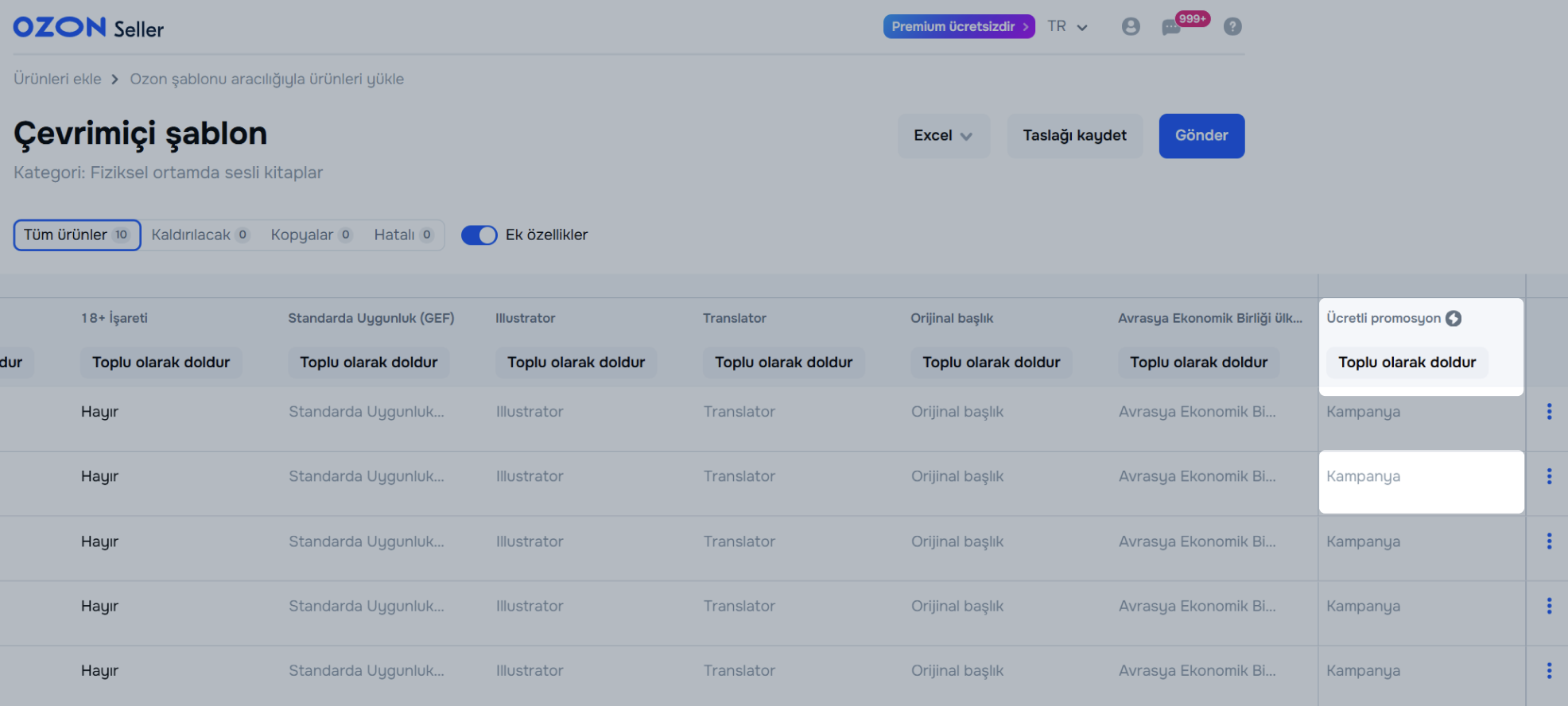The image size is (1568, 706).
Task: Open the user profile icon
Action: point(1130,27)
